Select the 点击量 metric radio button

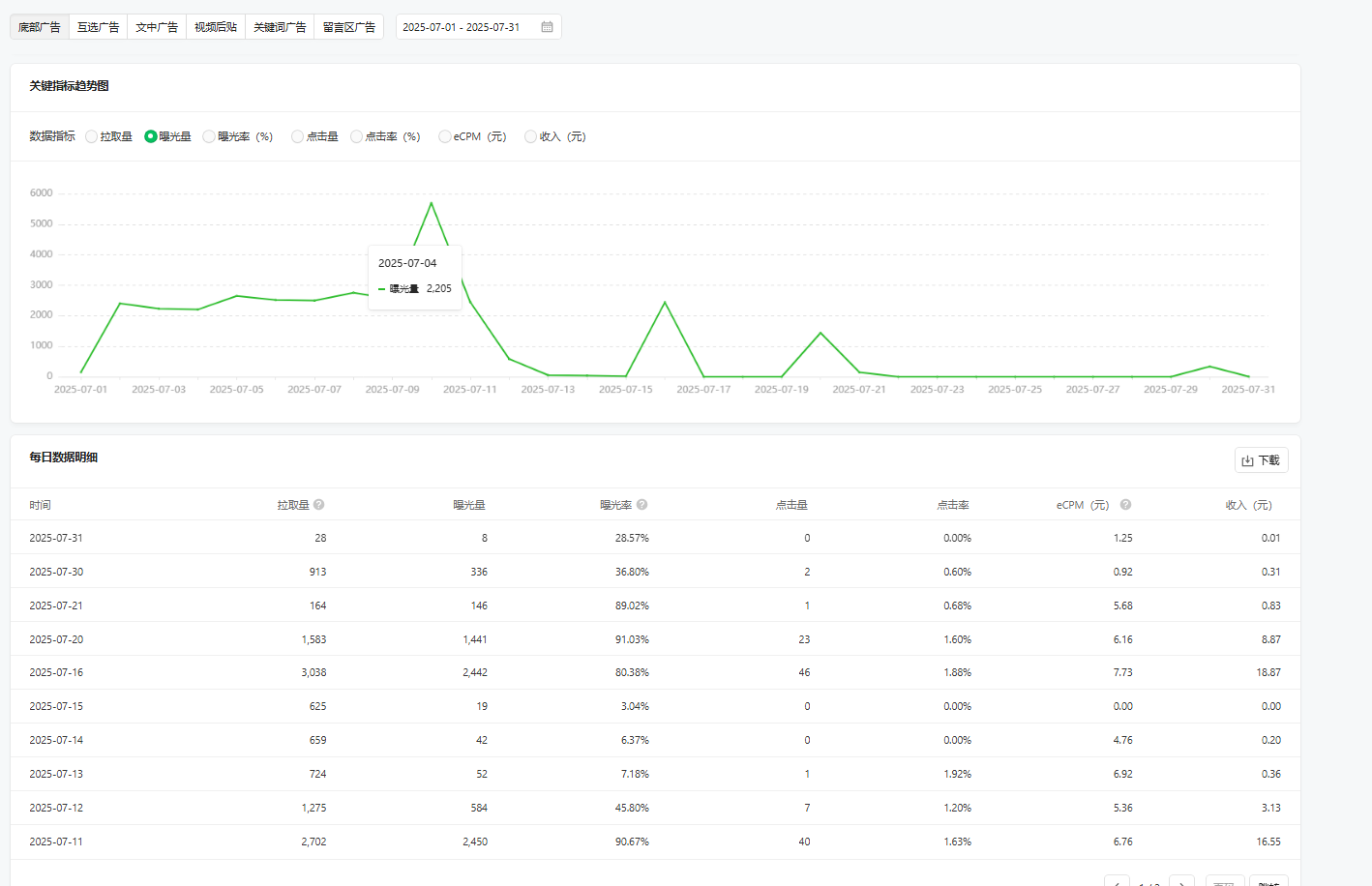[298, 137]
